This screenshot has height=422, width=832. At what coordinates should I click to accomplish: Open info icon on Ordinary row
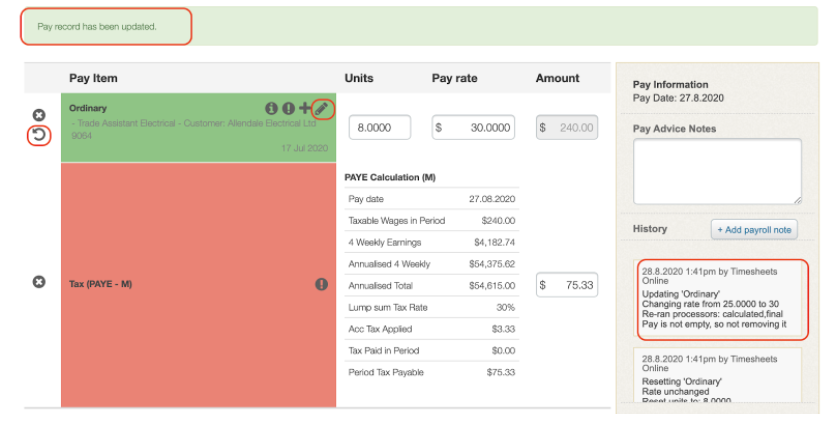[271, 108]
